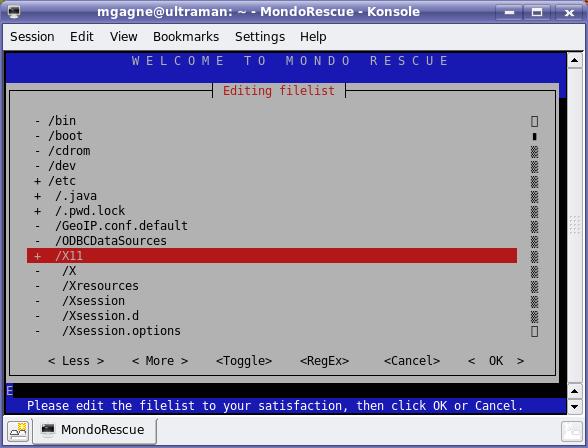Open the Settings menu
Viewport: 588px width, 448px height.
pyautogui.click(x=260, y=37)
